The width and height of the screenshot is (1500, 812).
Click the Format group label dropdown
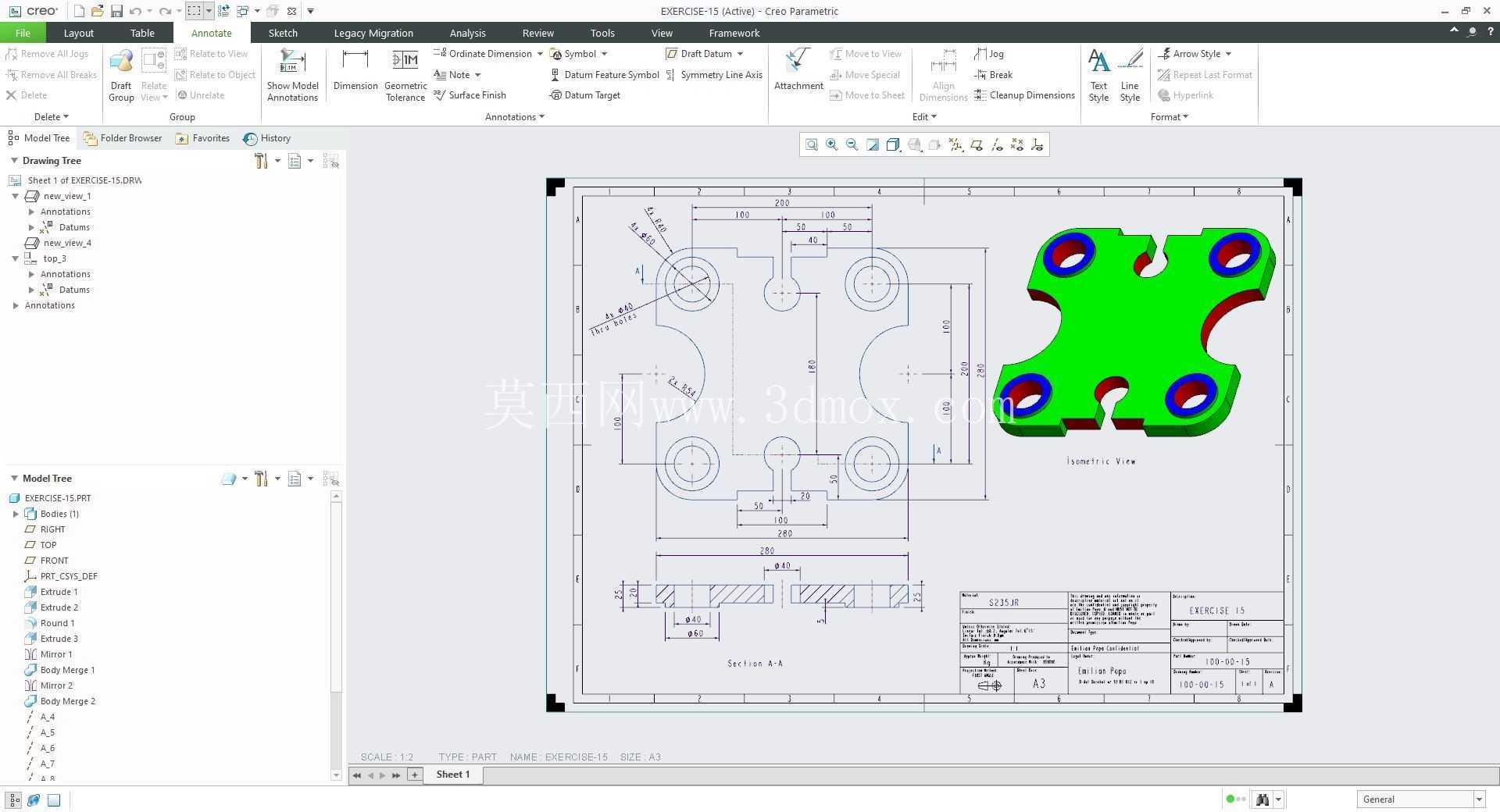click(1169, 117)
